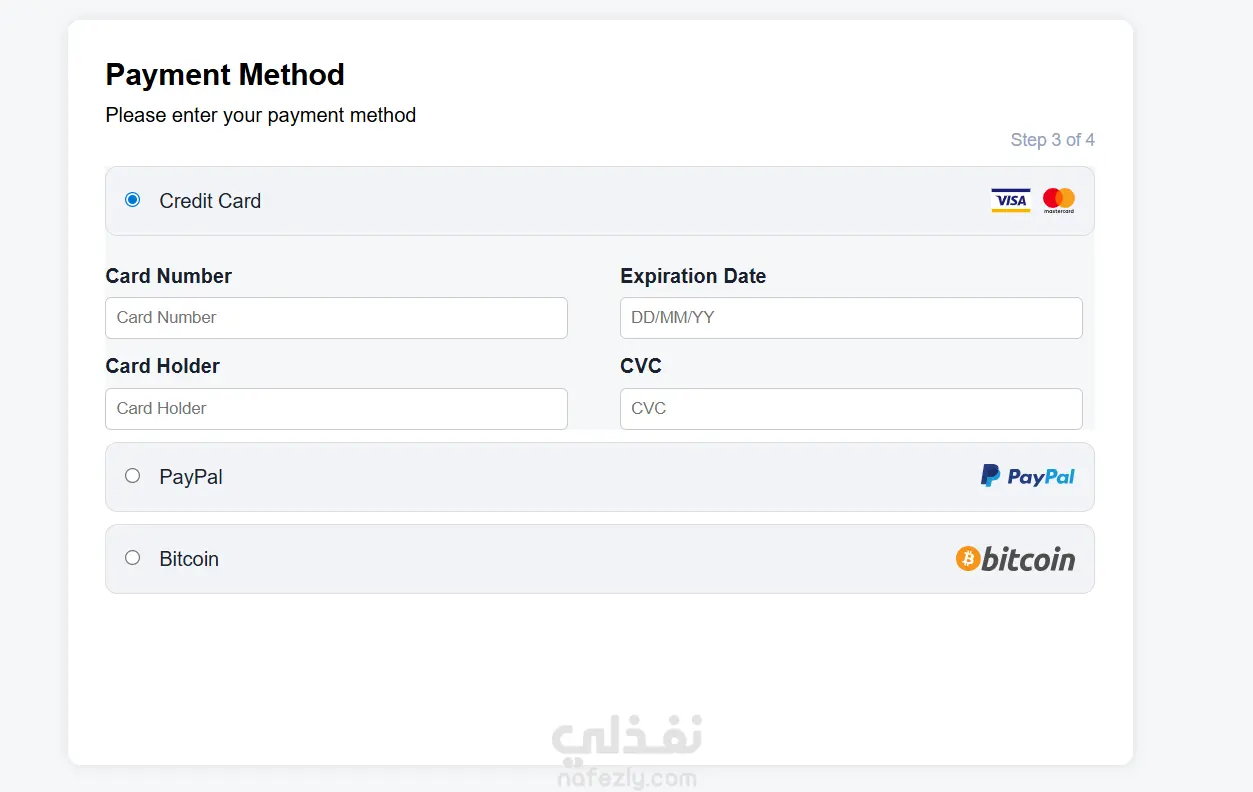The height and width of the screenshot is (792, 1253).
Task: Click the Step 3 of 4 indicator
Action: click(x=1052, y=140)
